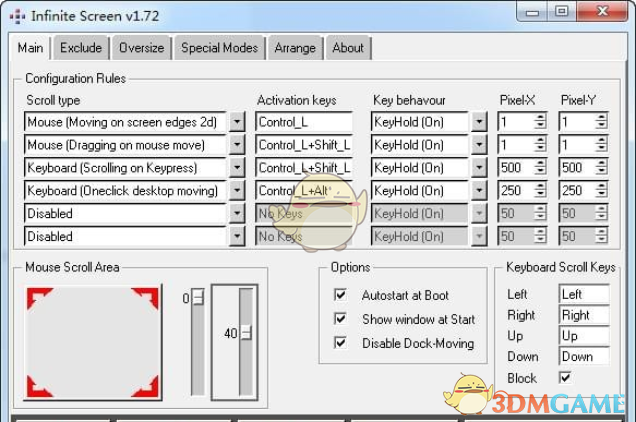
Task: Click the top-right red corner marker
Action: 146,298
